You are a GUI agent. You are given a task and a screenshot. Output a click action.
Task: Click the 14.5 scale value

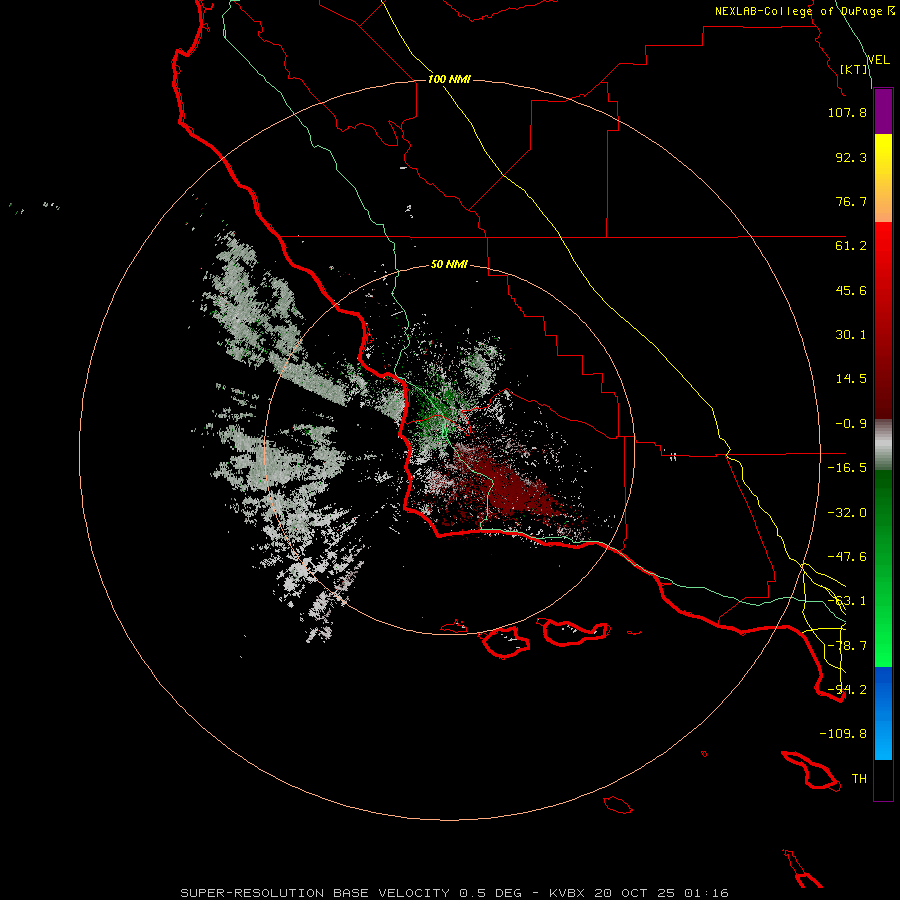(x=851, y=379)
